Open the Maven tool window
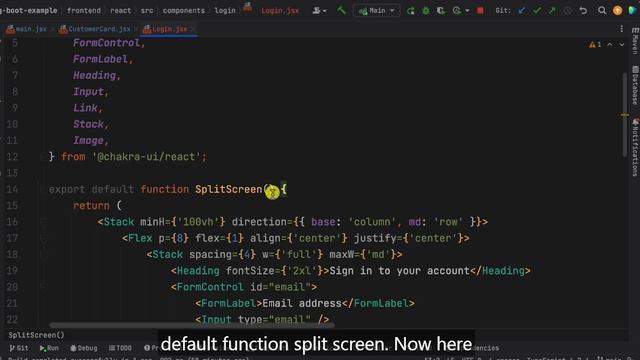Screen dimensions: 640x360 coord(635,41)
